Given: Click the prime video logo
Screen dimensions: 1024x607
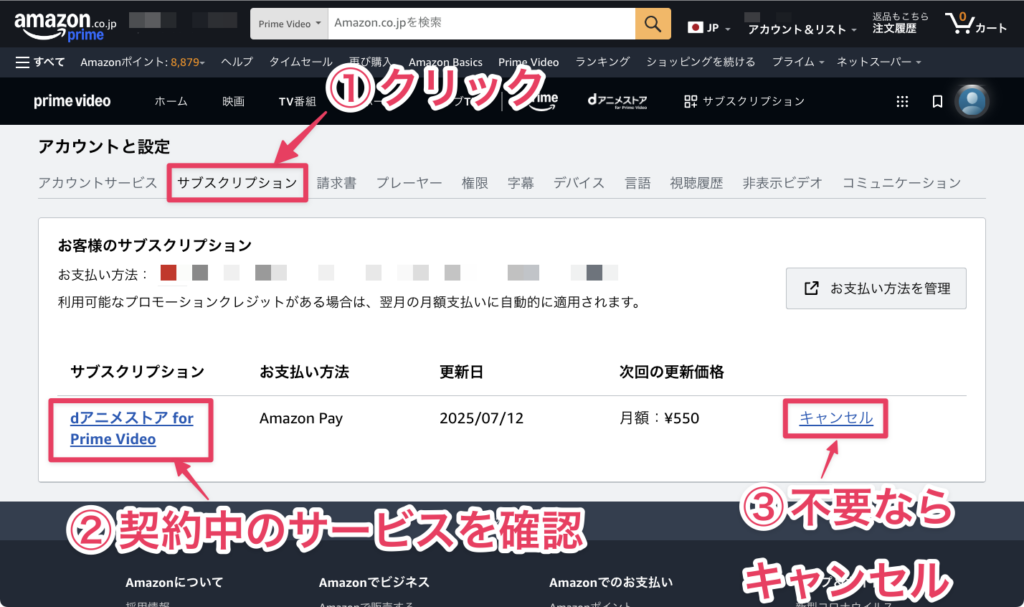Looking at the screenshot, I should click(72, 101).
